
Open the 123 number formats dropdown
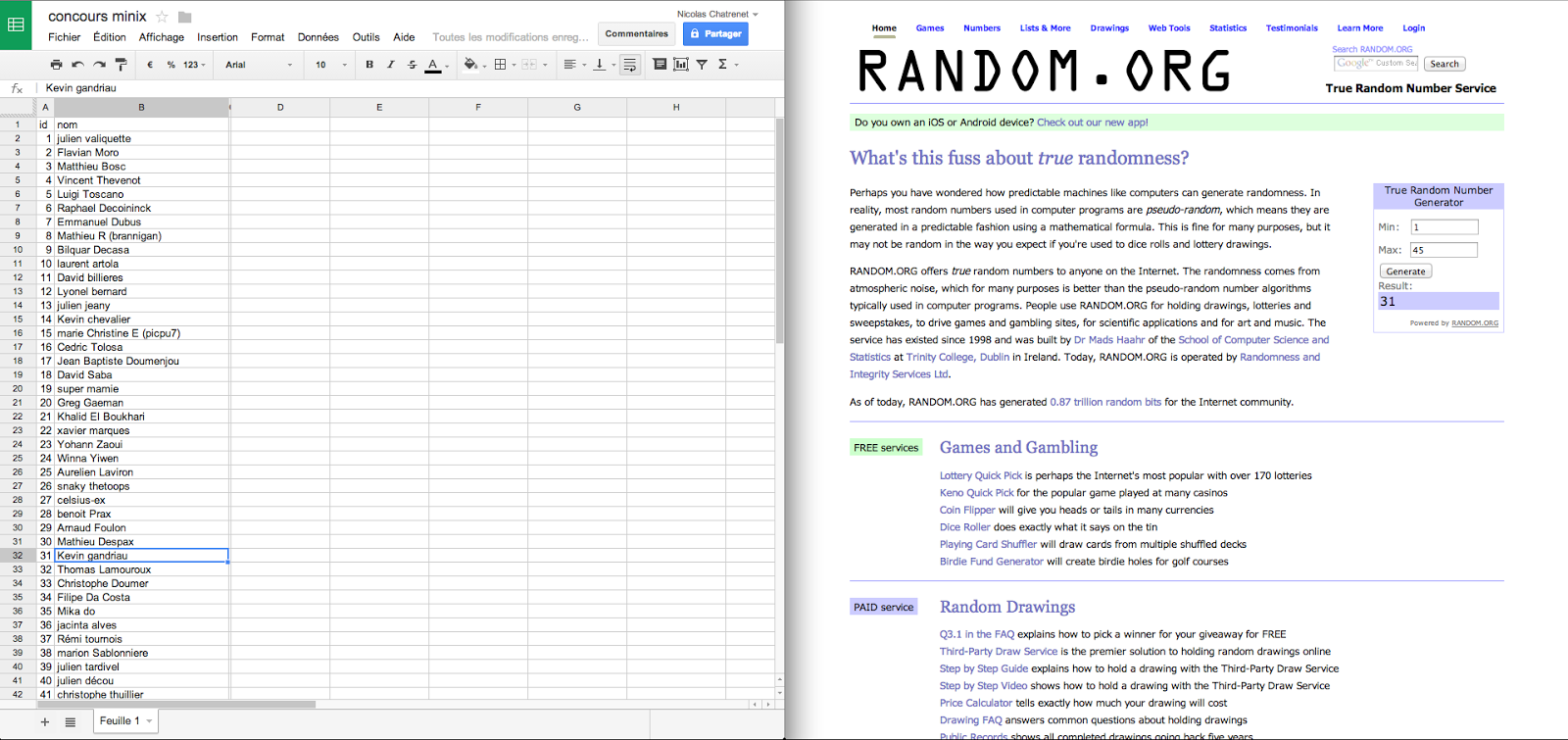tap(194, 65)
